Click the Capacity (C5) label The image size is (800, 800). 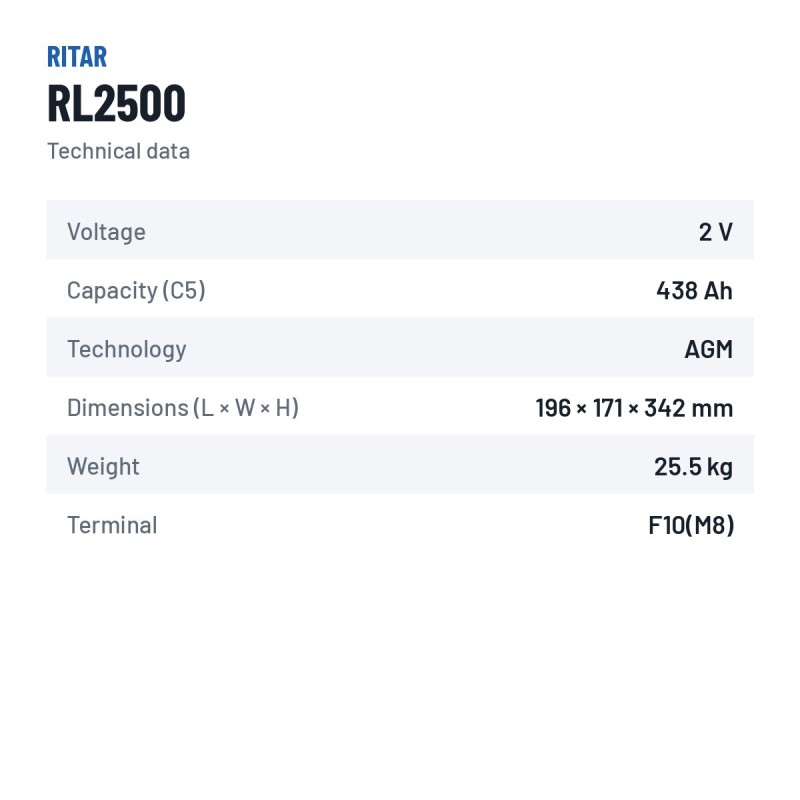point(136,291)
